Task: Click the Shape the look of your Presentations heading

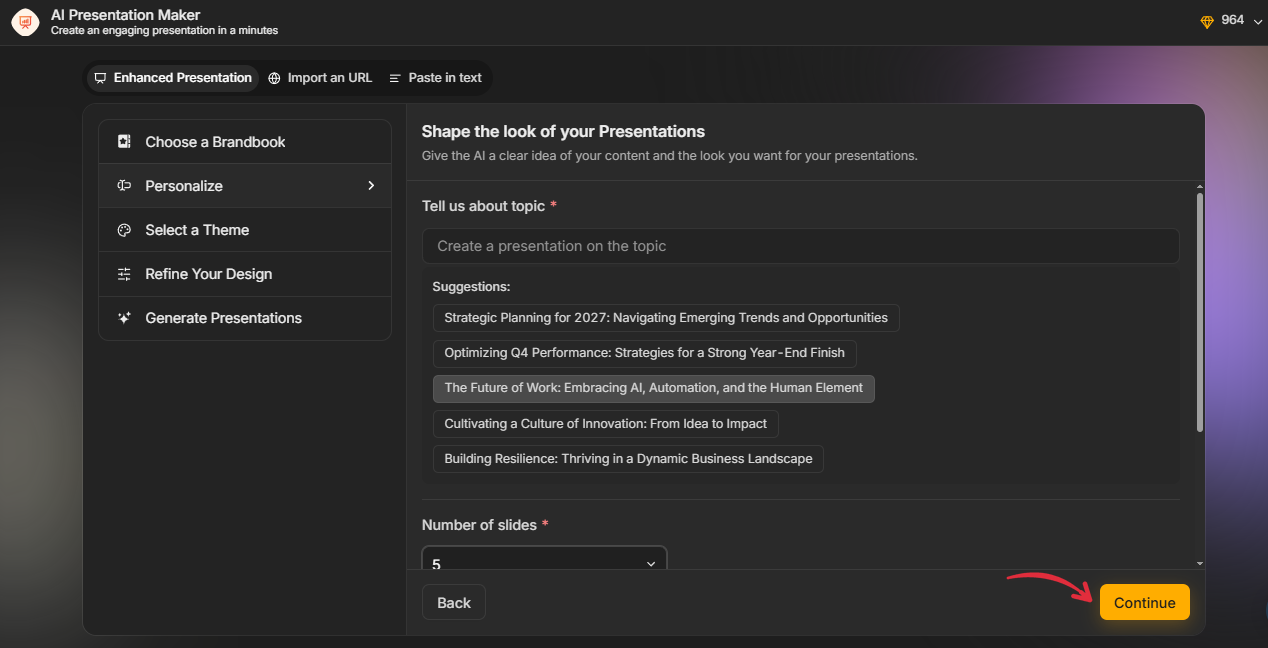Action: 563,131
